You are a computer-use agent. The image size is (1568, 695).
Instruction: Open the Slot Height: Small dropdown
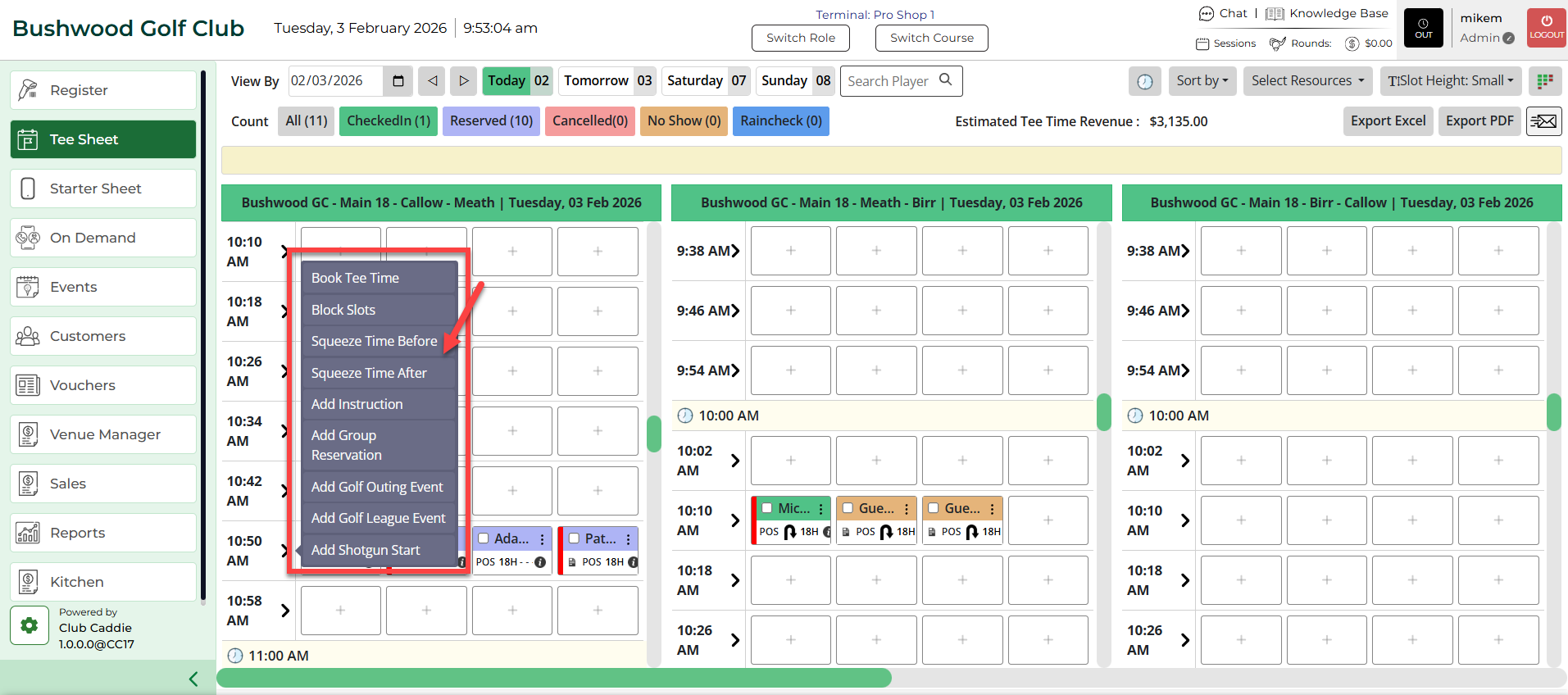[1451, 81]
